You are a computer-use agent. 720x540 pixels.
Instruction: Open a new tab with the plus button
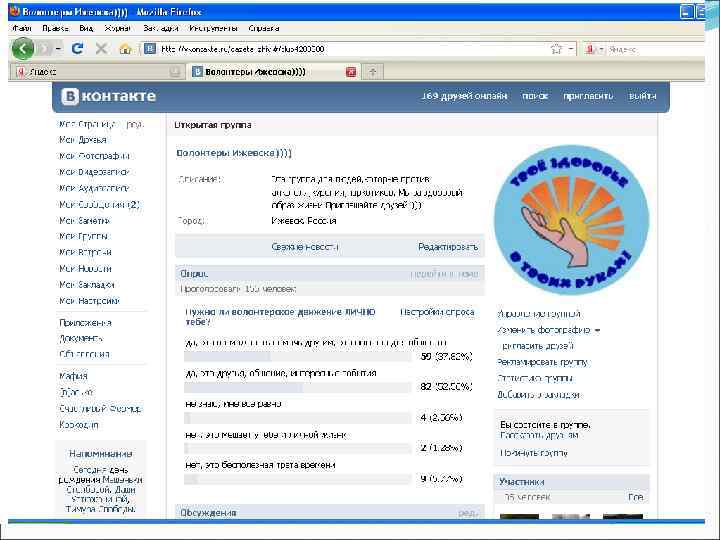(x=372, y=72)
